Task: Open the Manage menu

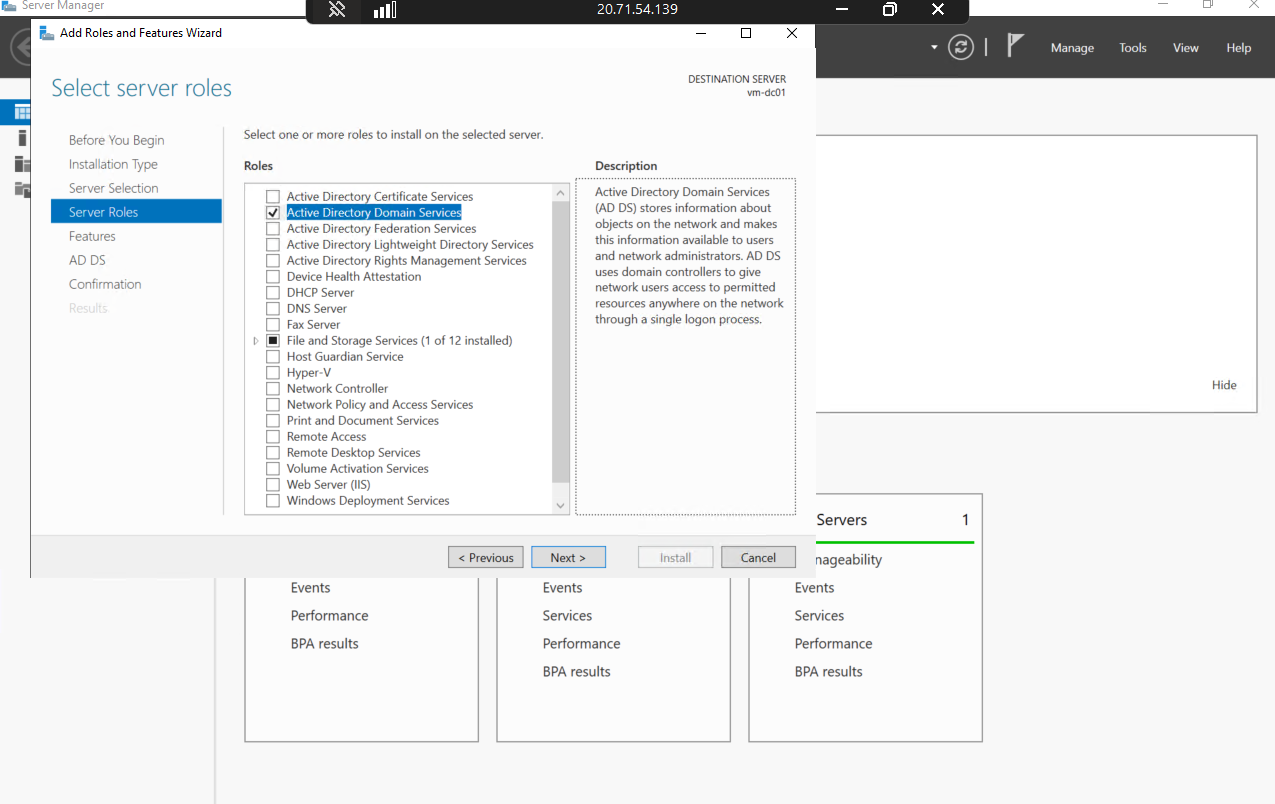Action: pyautogui.click(x=1072, y=48)
